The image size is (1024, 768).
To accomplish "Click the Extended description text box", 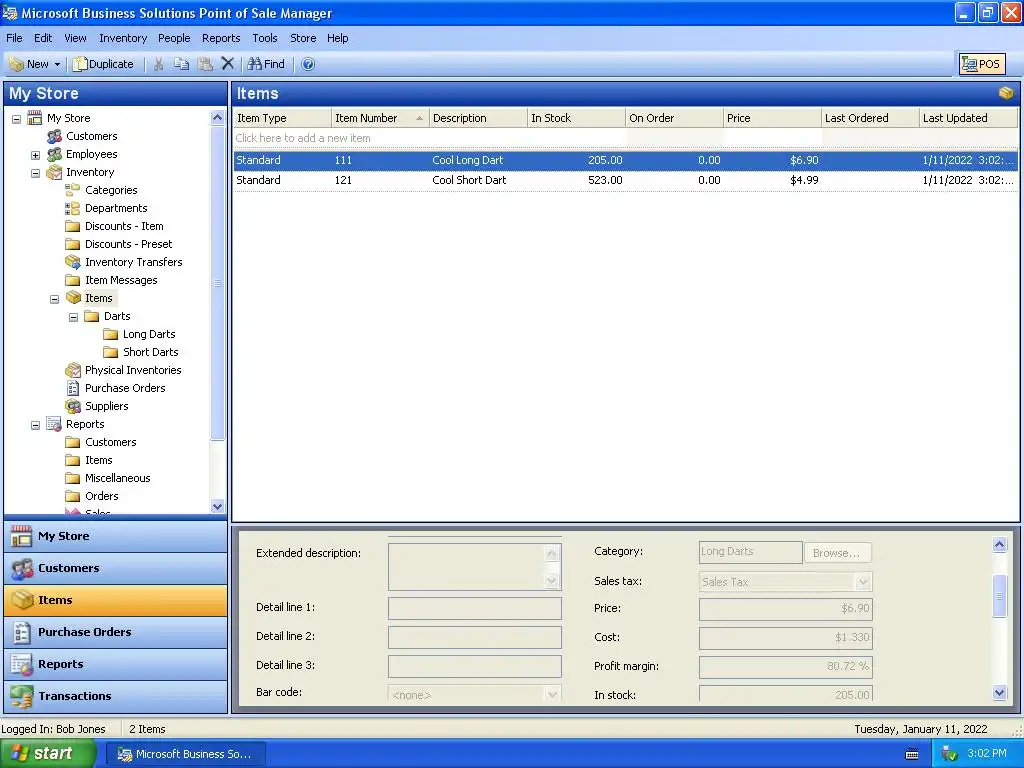I will coord(475,567).
